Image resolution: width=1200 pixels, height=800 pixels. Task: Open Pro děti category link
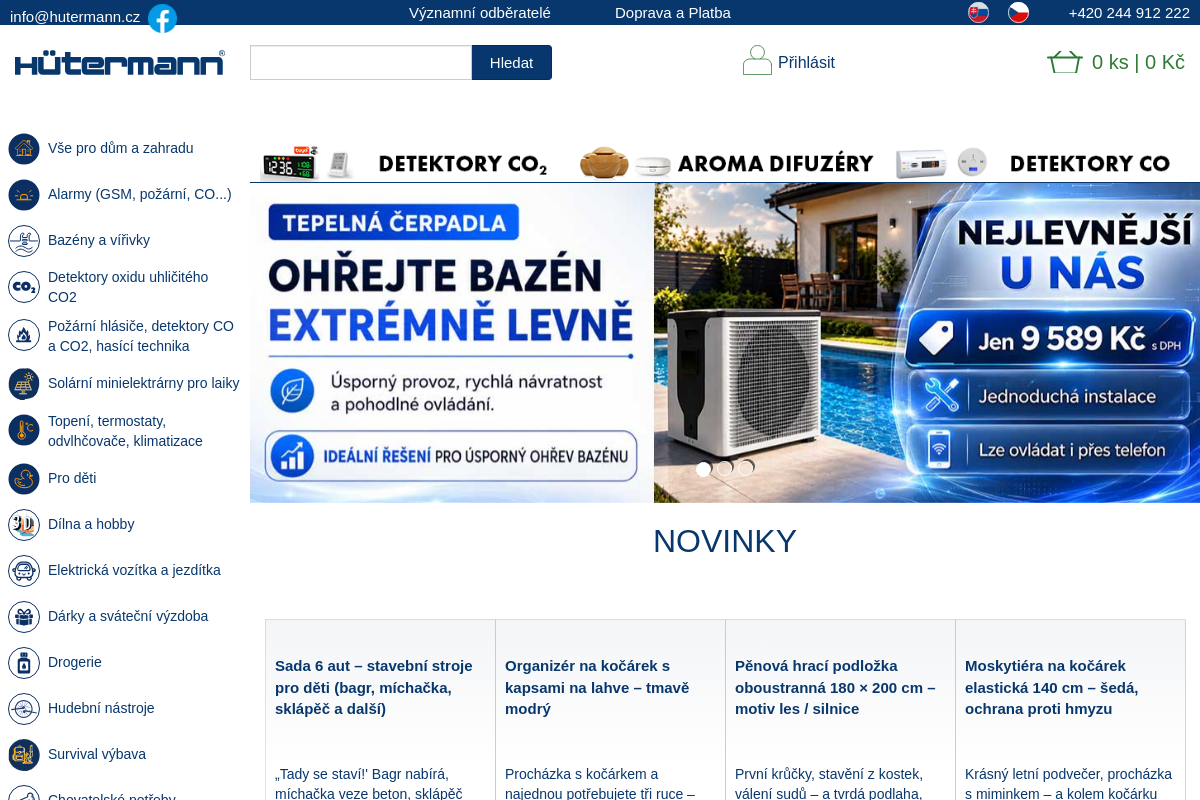tap(72, 478)
